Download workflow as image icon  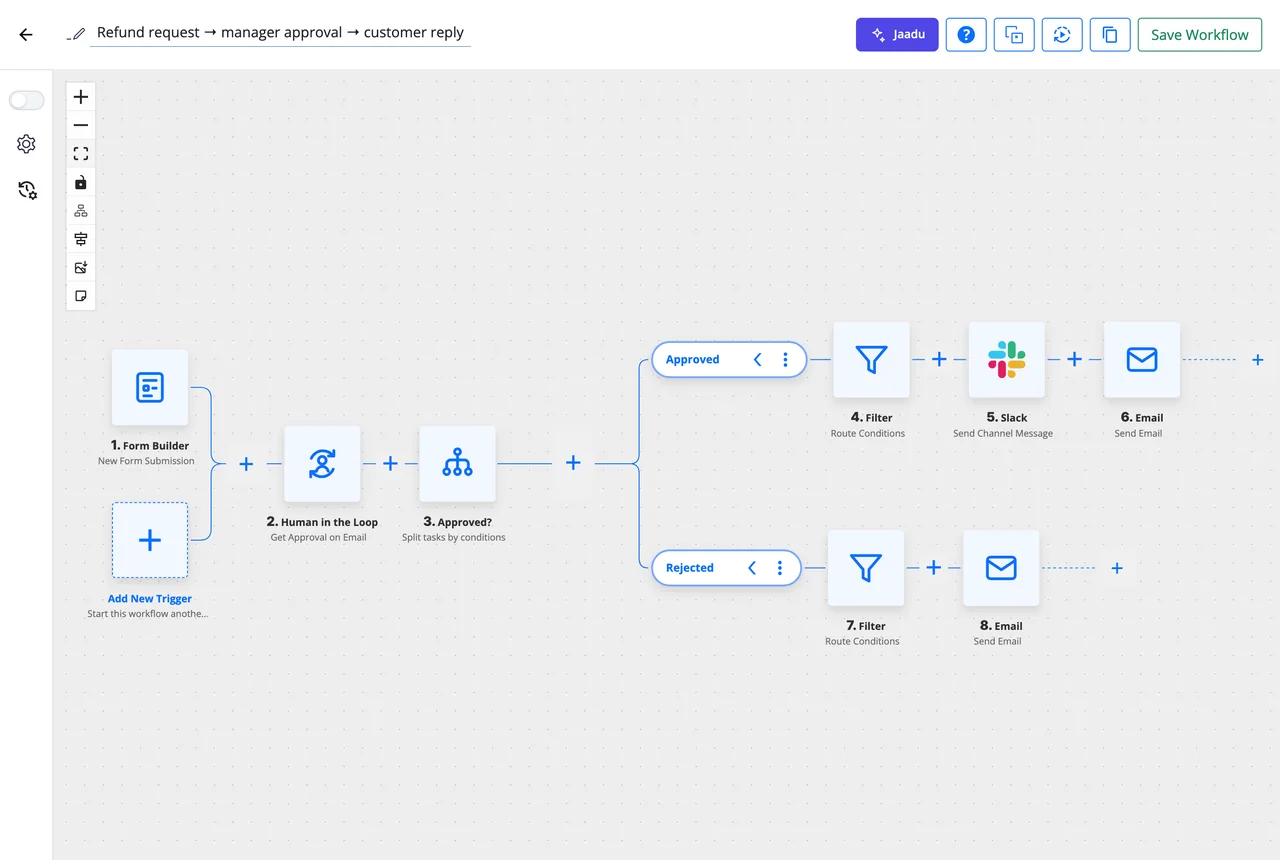81,267
